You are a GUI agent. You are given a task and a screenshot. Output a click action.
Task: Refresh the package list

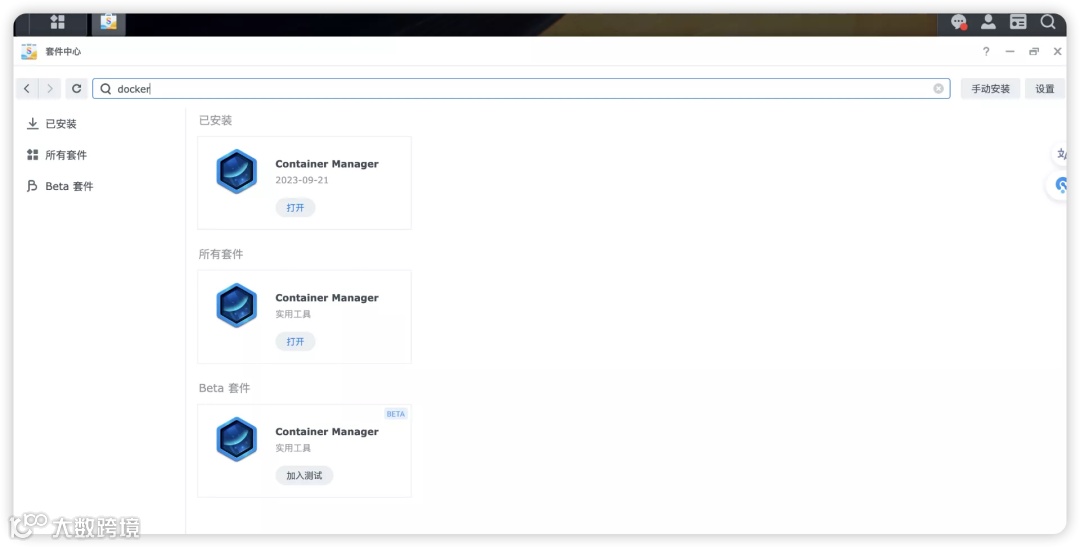tap(76, 88)
